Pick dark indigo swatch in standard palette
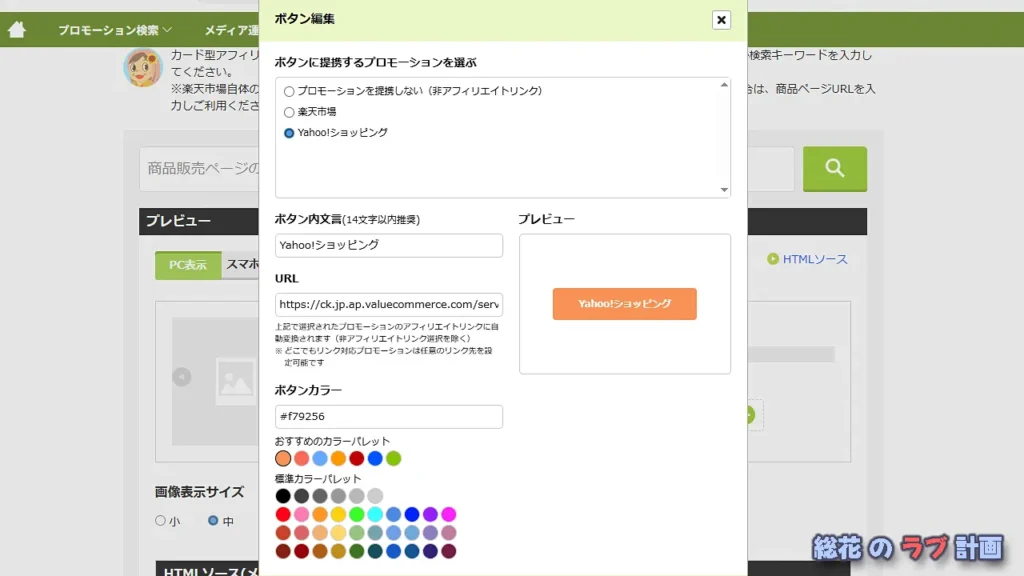Screen dimensions: 1024x576 [x=430, y=551]
